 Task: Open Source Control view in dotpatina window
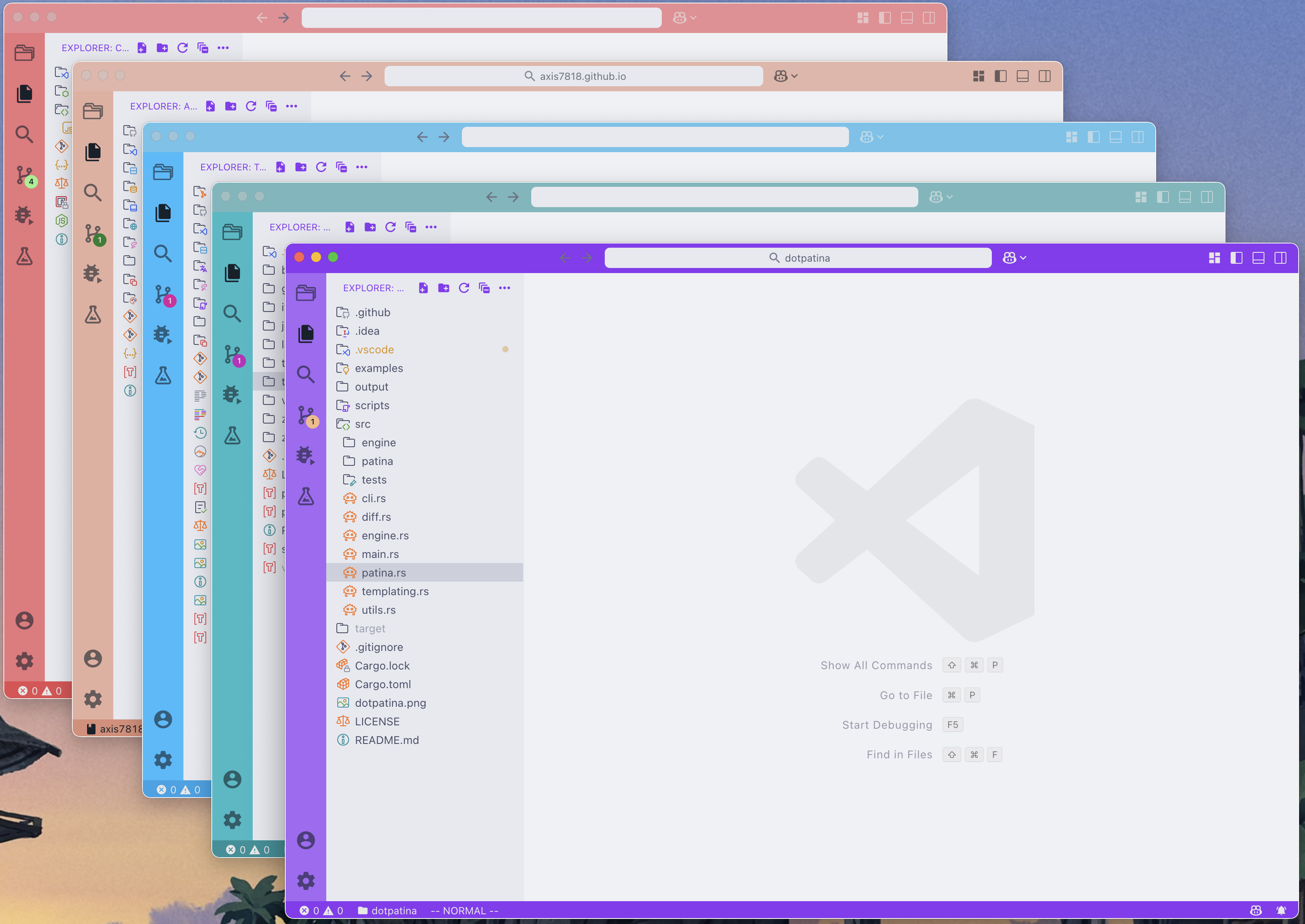coord(306,416)
